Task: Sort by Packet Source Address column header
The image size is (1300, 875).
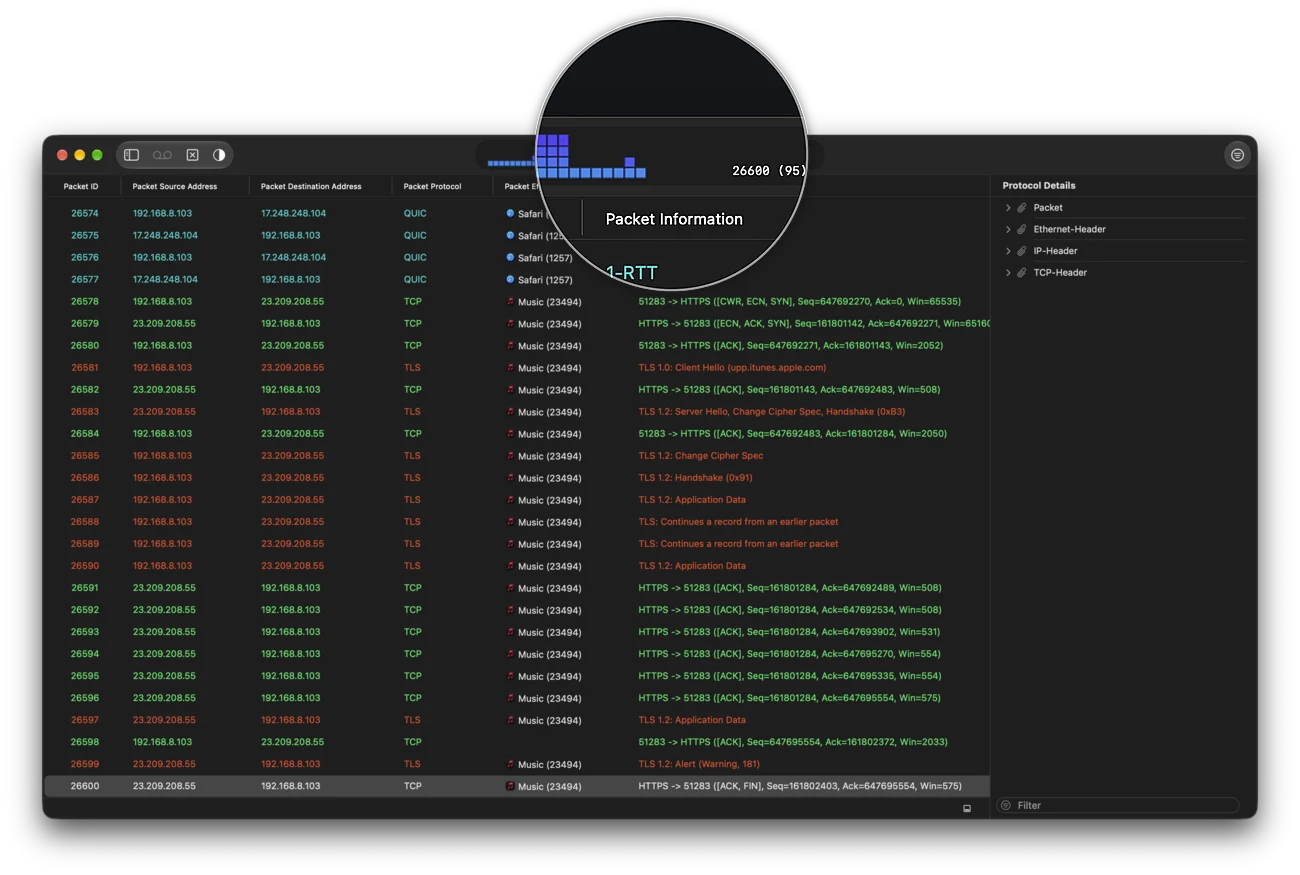Action: tap(175, 186)
